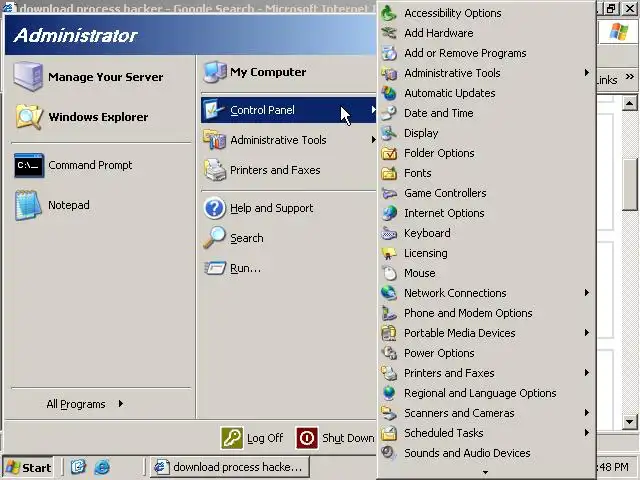Click the Command Prompt icon

click(29, 165)
